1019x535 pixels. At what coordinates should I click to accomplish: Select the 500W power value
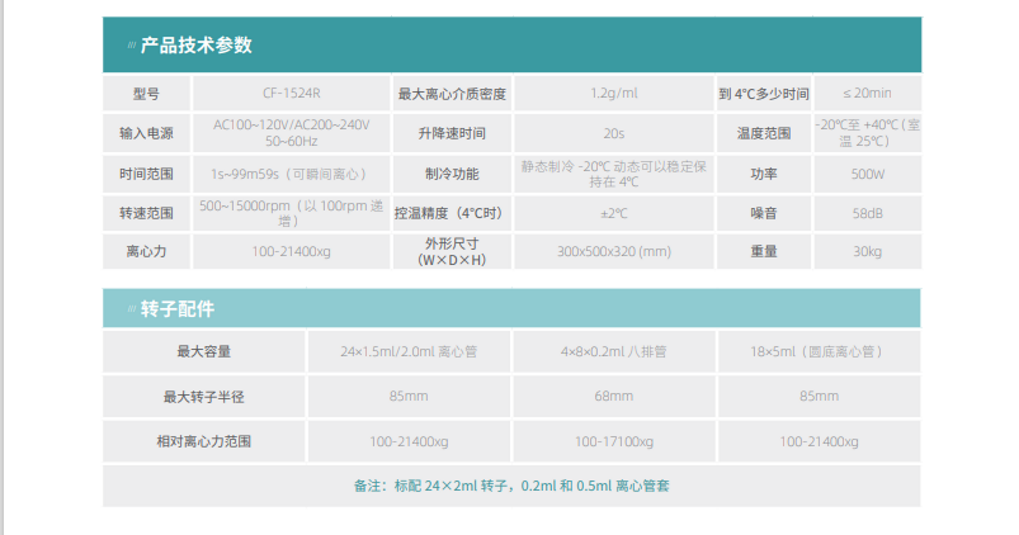[x=867, y=173]
